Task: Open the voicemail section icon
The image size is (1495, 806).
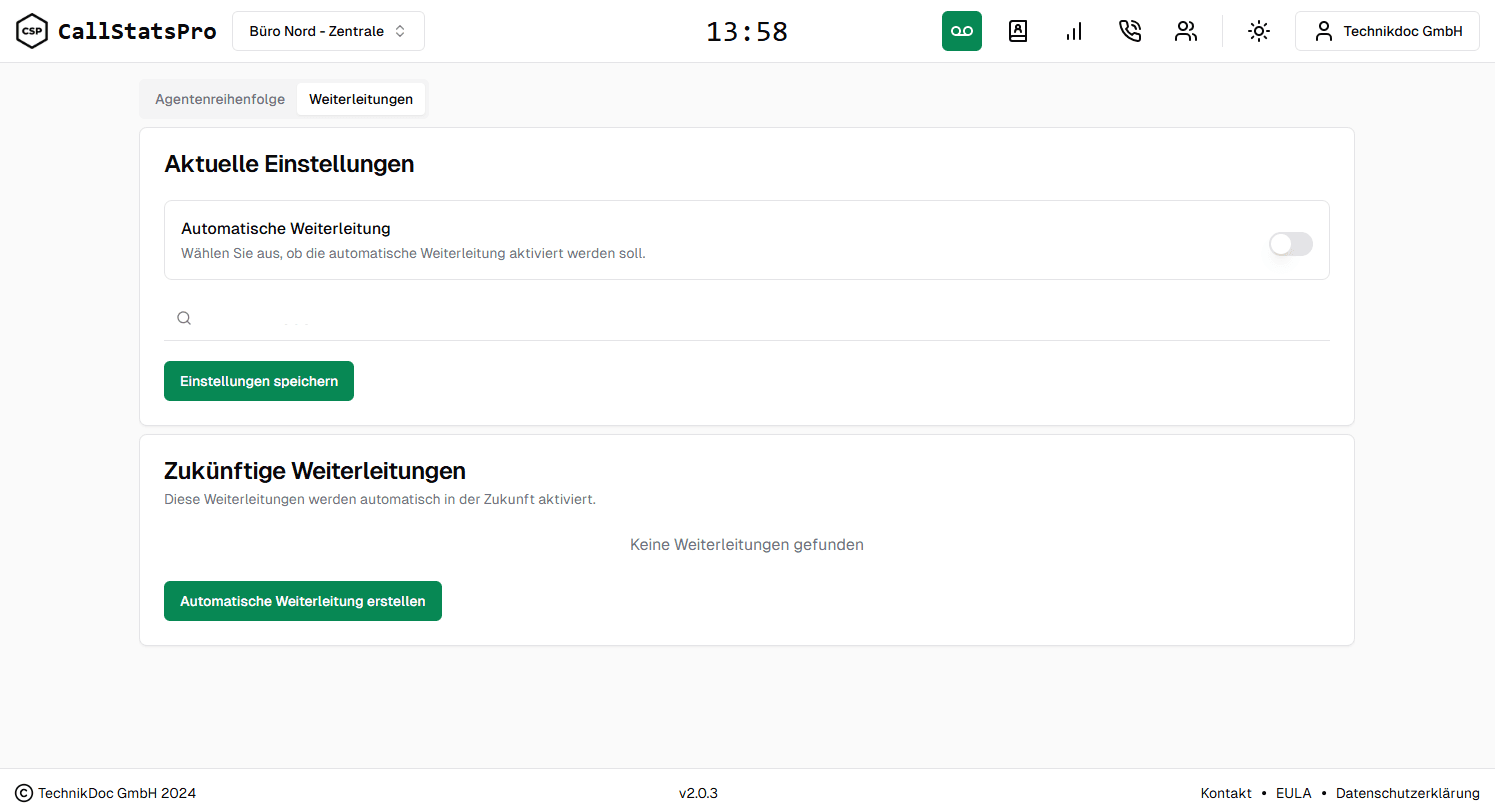Action: click(x=961, y=31)
